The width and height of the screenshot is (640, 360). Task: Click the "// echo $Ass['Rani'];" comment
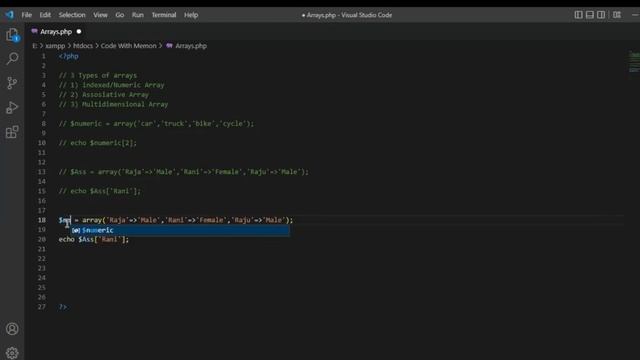[x=100, y=191]
